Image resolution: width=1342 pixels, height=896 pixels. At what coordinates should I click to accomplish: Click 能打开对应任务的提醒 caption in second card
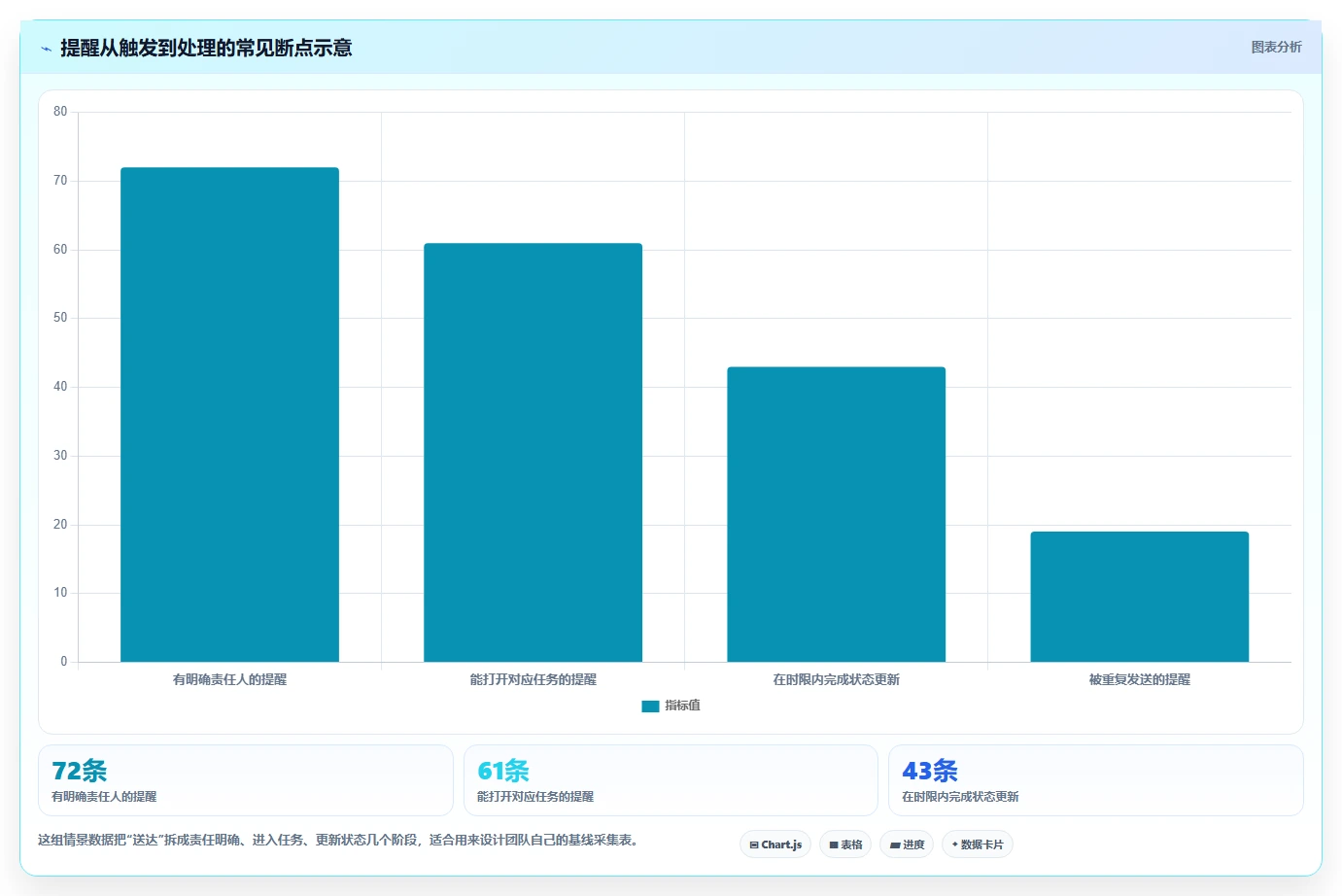point(535,796)
